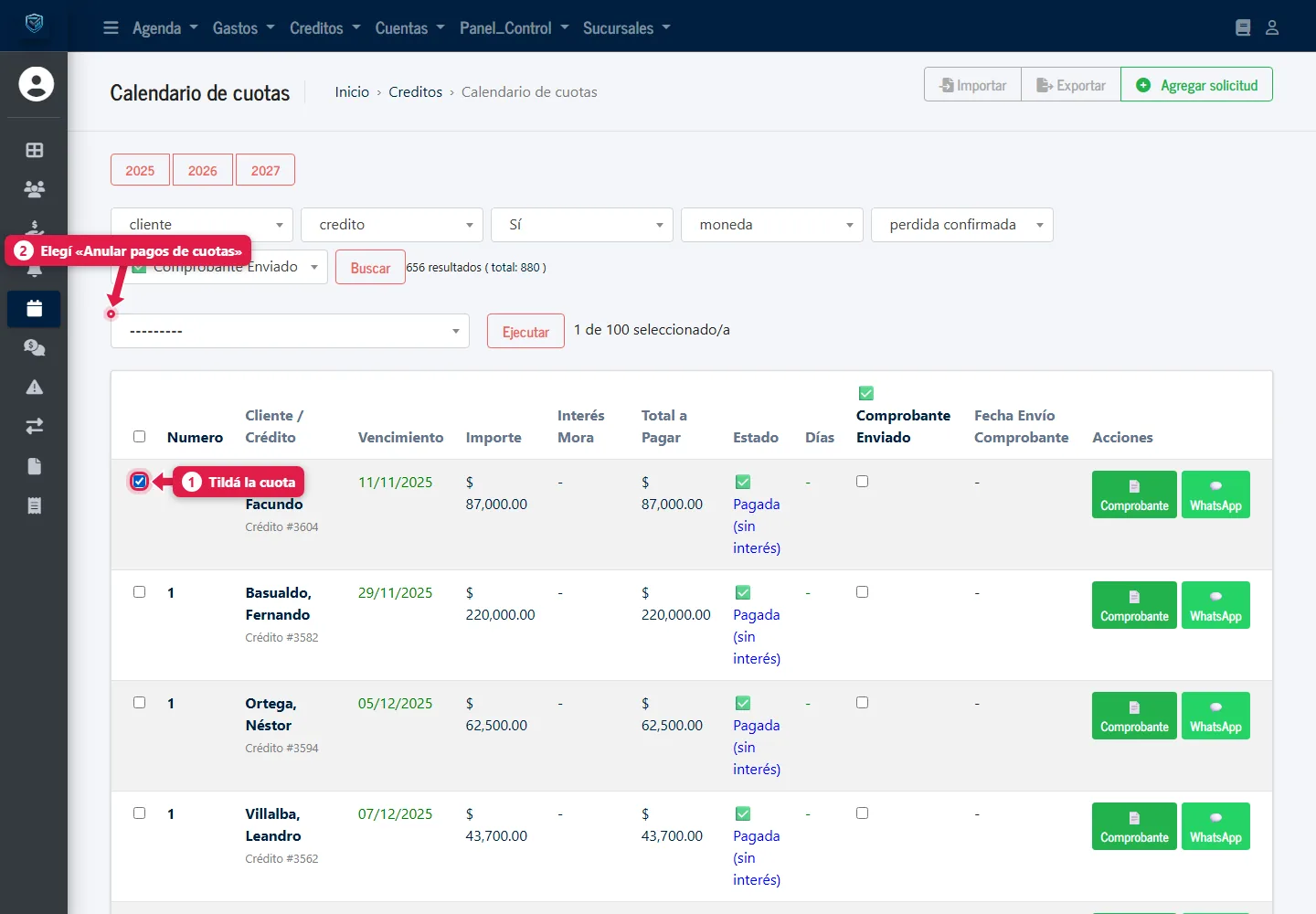The height and width of the screenshot is (914, 1316).
Task: Open the clients group icon in the sidebar
Action: pyautogui.click(x=35, y=189)
